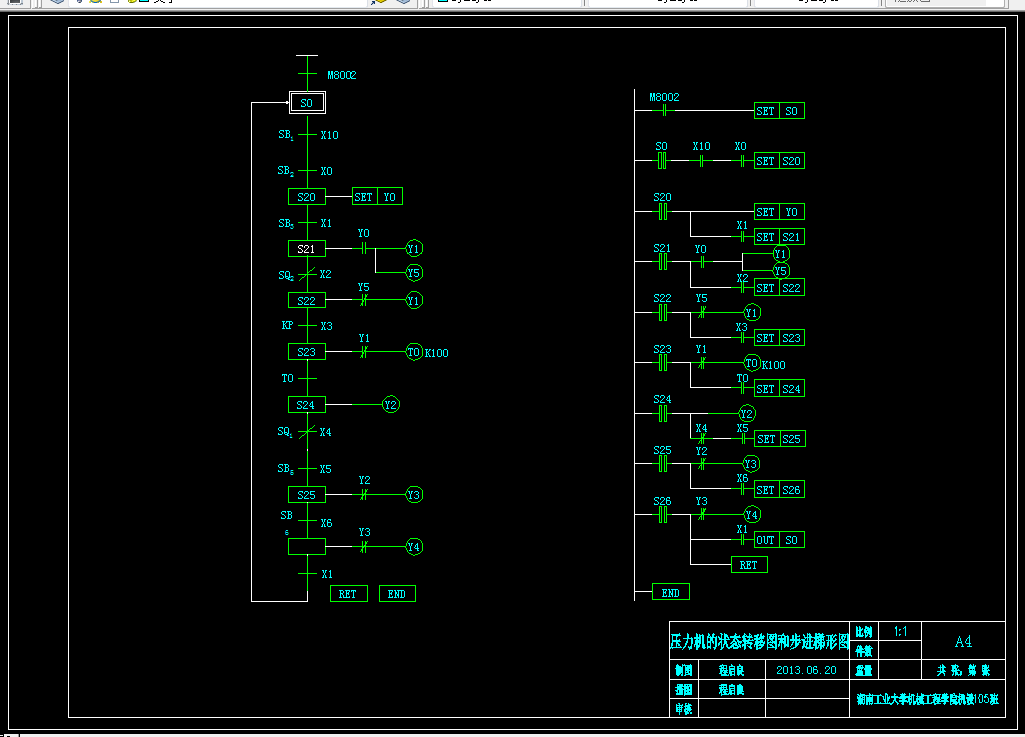Screen dimensions: 1025x737
Task: Click the END box in state diagram
Action: [x=397, y=594]
